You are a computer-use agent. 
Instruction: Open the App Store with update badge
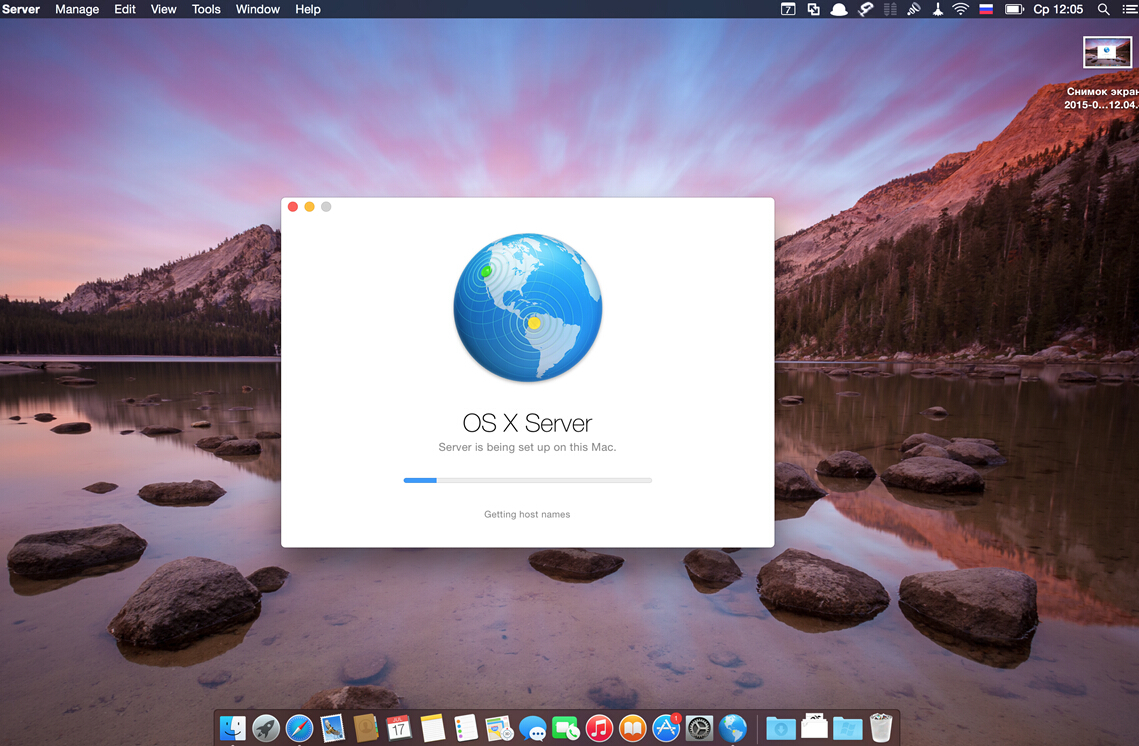coord(666,728)
